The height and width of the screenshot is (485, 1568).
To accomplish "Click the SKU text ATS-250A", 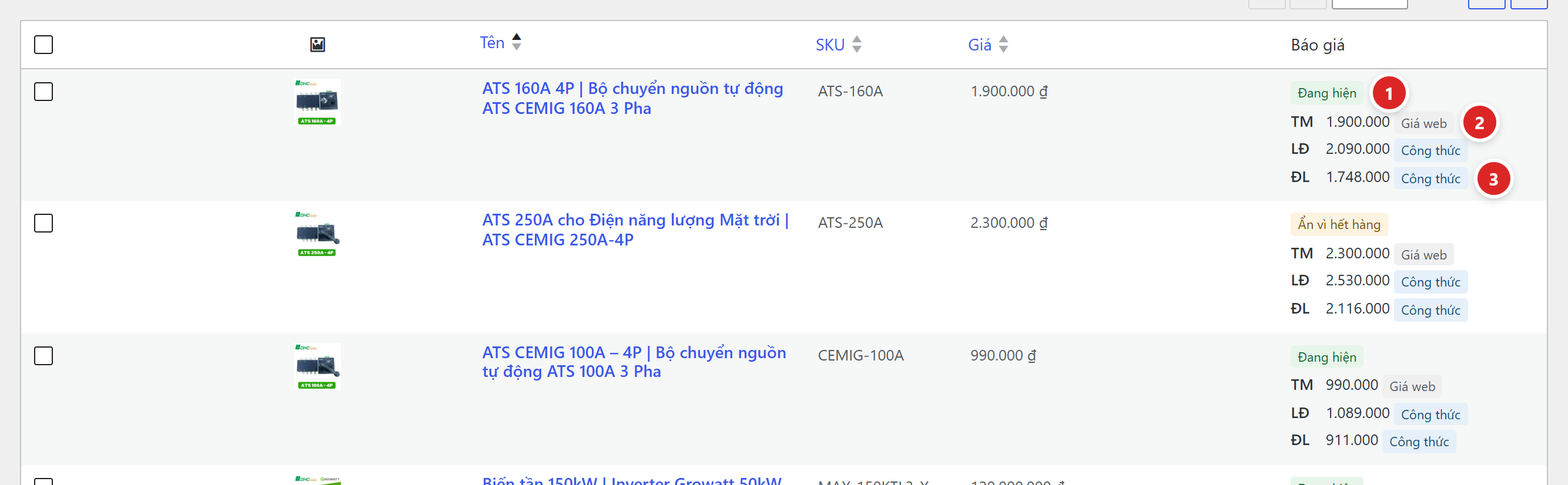I will pos(850,223).
